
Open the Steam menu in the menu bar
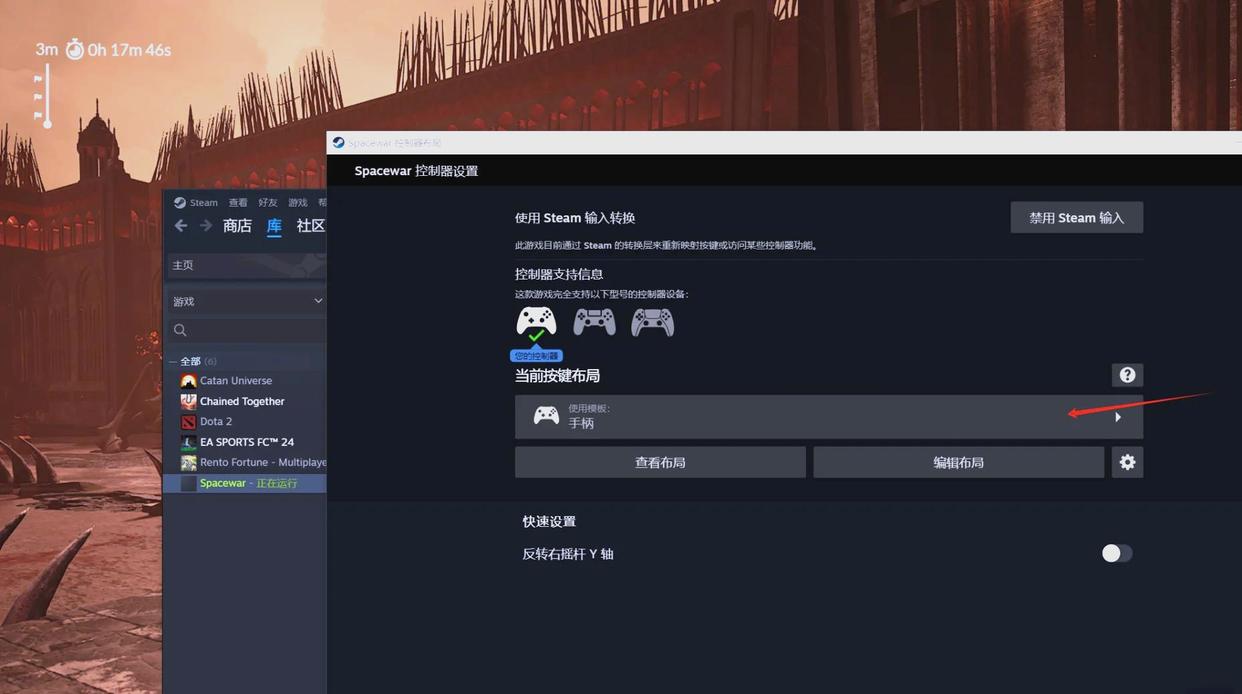click(x=204, y=202)
